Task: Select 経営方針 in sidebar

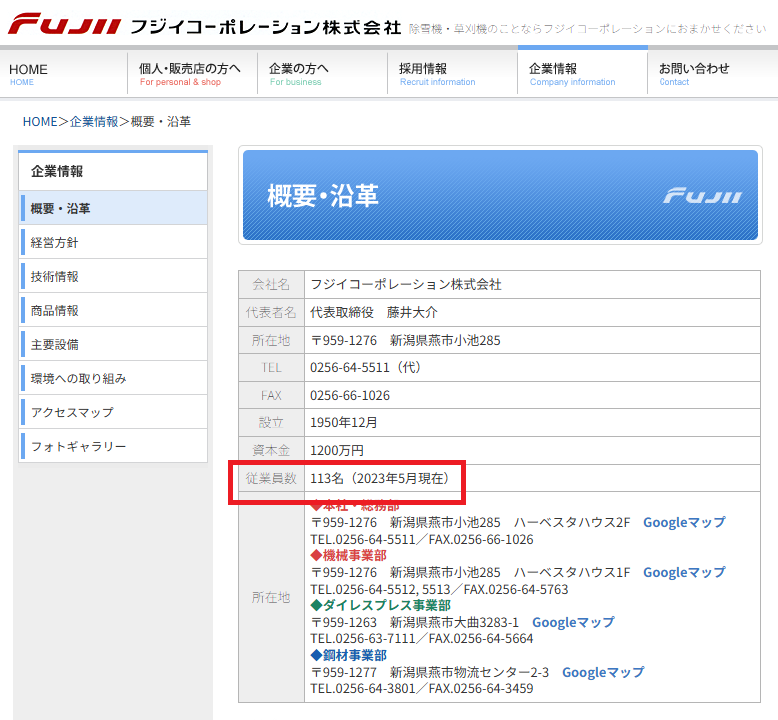Action: click(113, 243)
